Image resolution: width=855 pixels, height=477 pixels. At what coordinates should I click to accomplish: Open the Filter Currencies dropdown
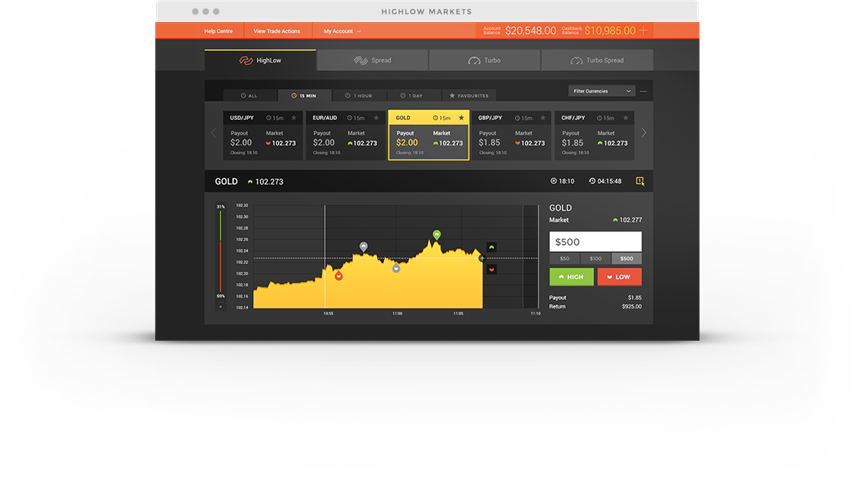click(601, 91)
